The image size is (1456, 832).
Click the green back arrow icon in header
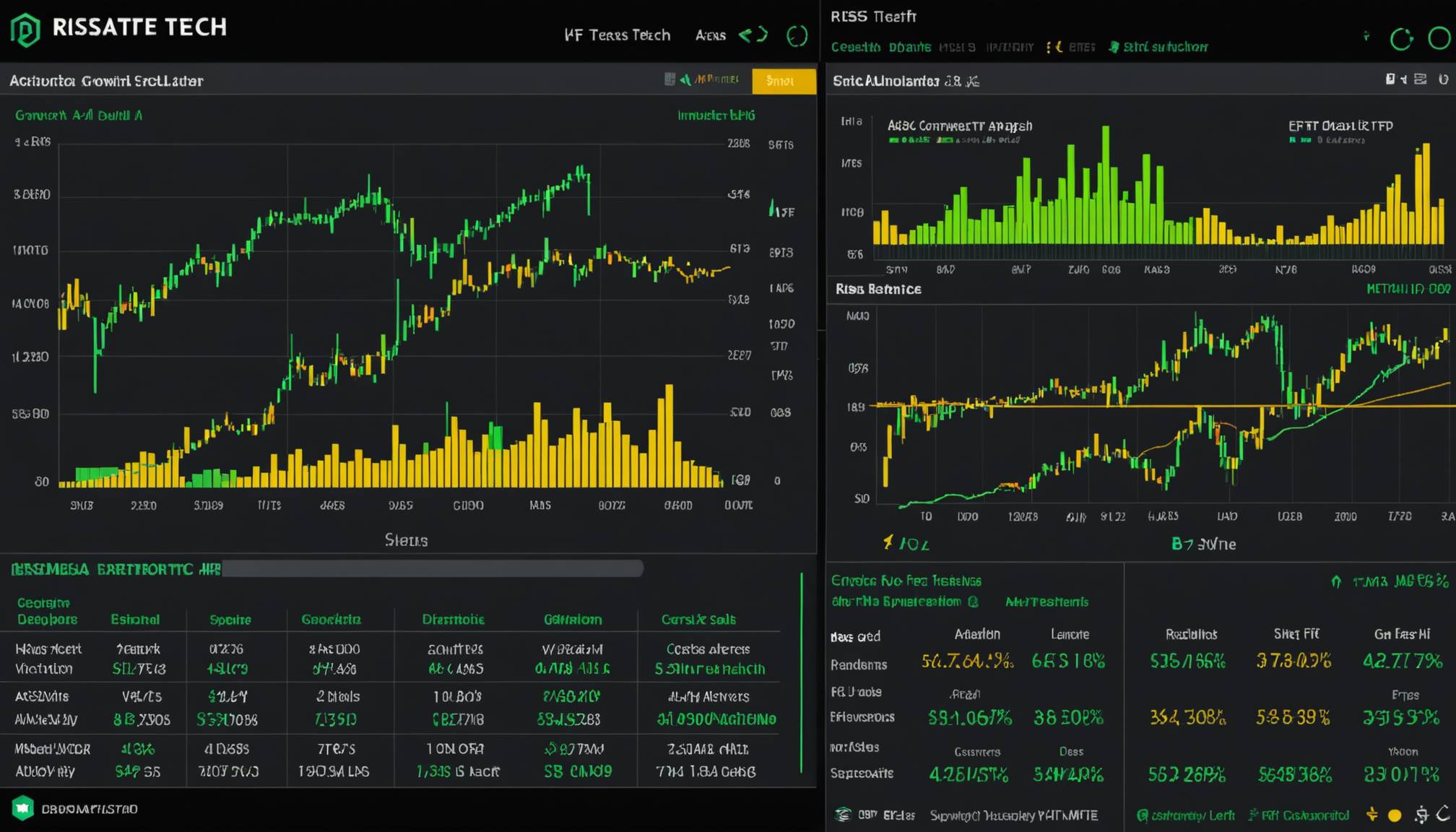[745, 35]
